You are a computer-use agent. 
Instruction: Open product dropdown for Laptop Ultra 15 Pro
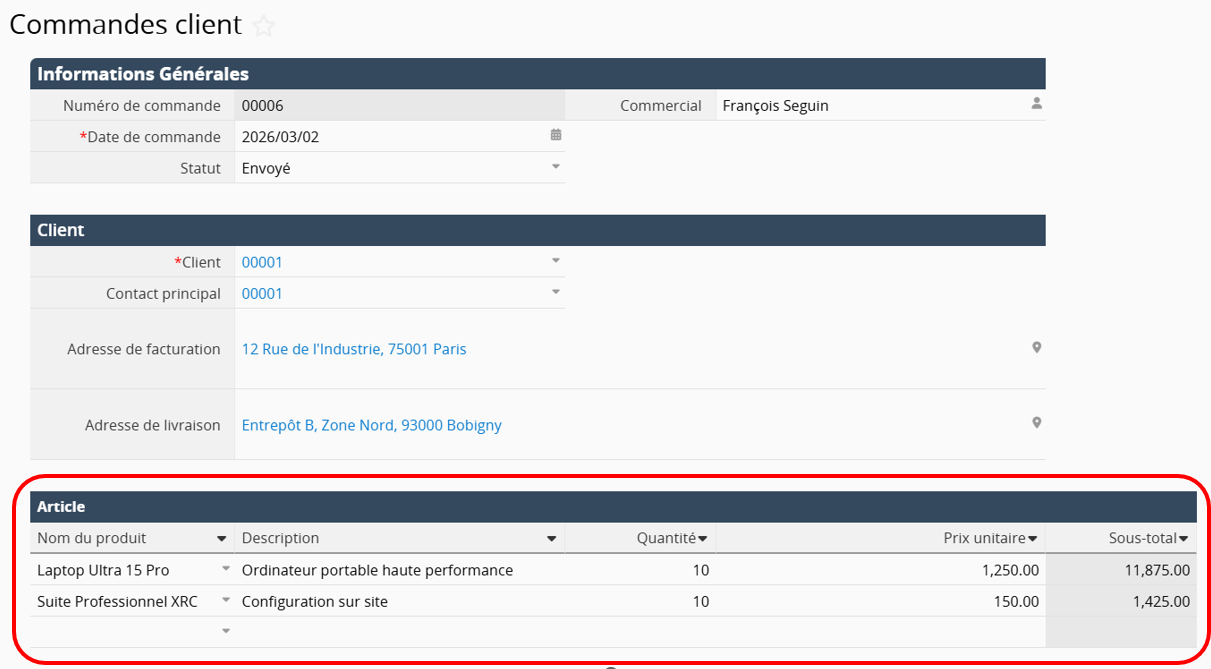click(x=226, y=569)
